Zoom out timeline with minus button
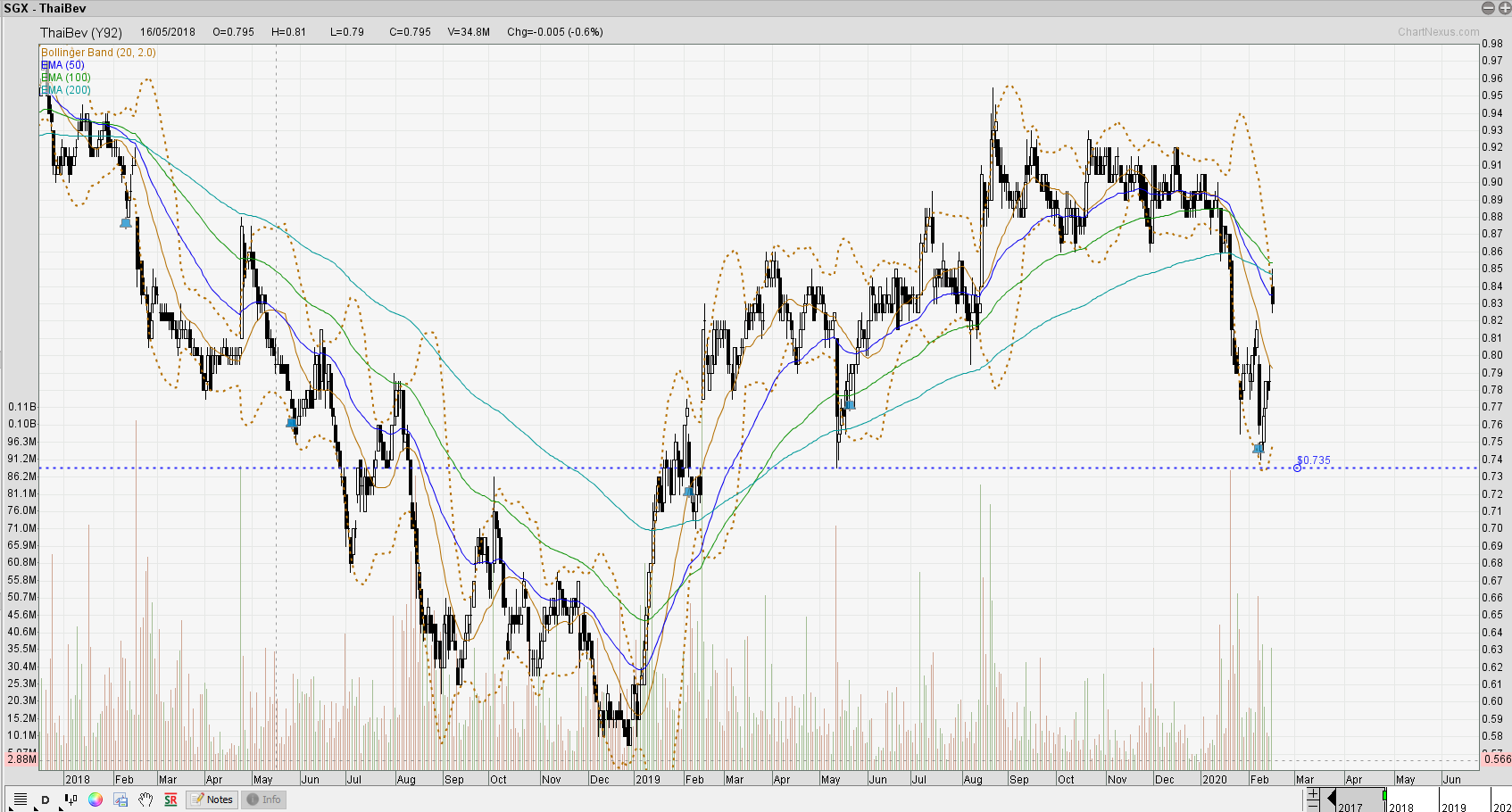The height and width of the screenshot is (812, 1512). (1313, 805)
